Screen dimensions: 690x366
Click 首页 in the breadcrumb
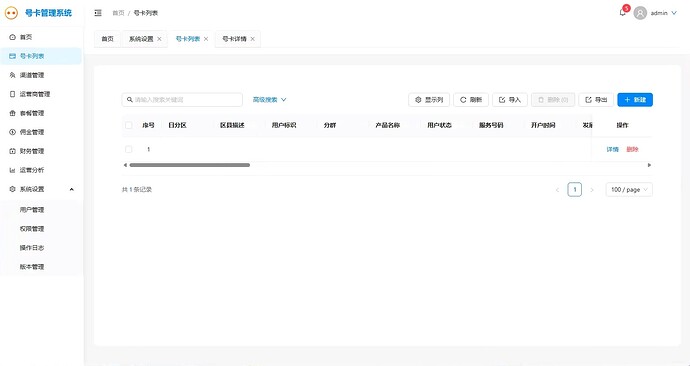pos(118,13)
